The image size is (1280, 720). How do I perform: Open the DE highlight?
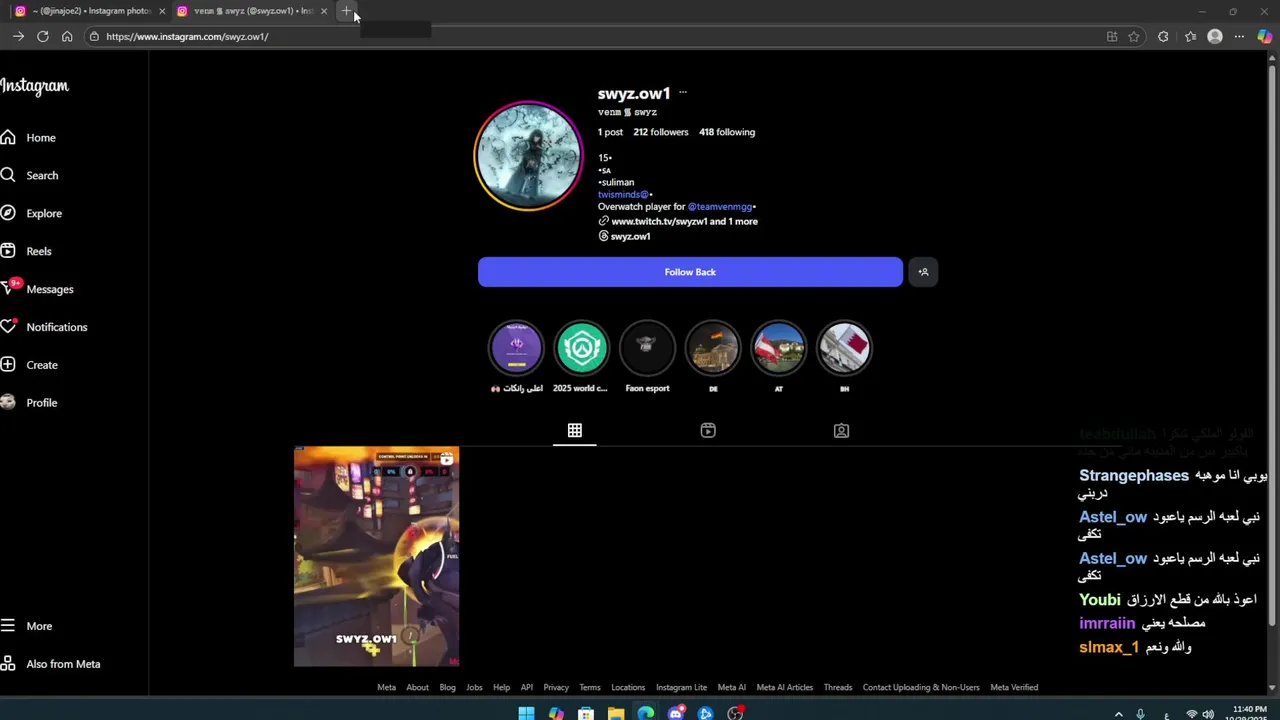[713, 348]
